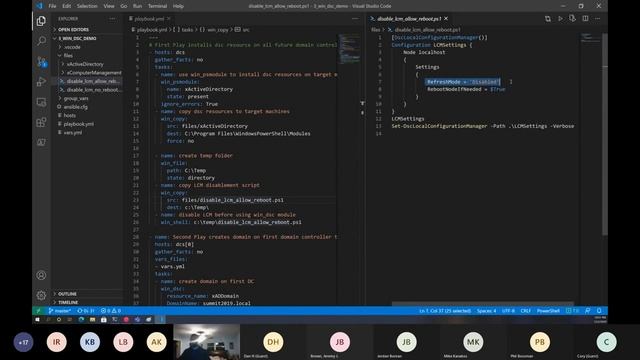The image size is (640, 360).
Task: Open Source Control view in activity bar
Action: [41, 61]
